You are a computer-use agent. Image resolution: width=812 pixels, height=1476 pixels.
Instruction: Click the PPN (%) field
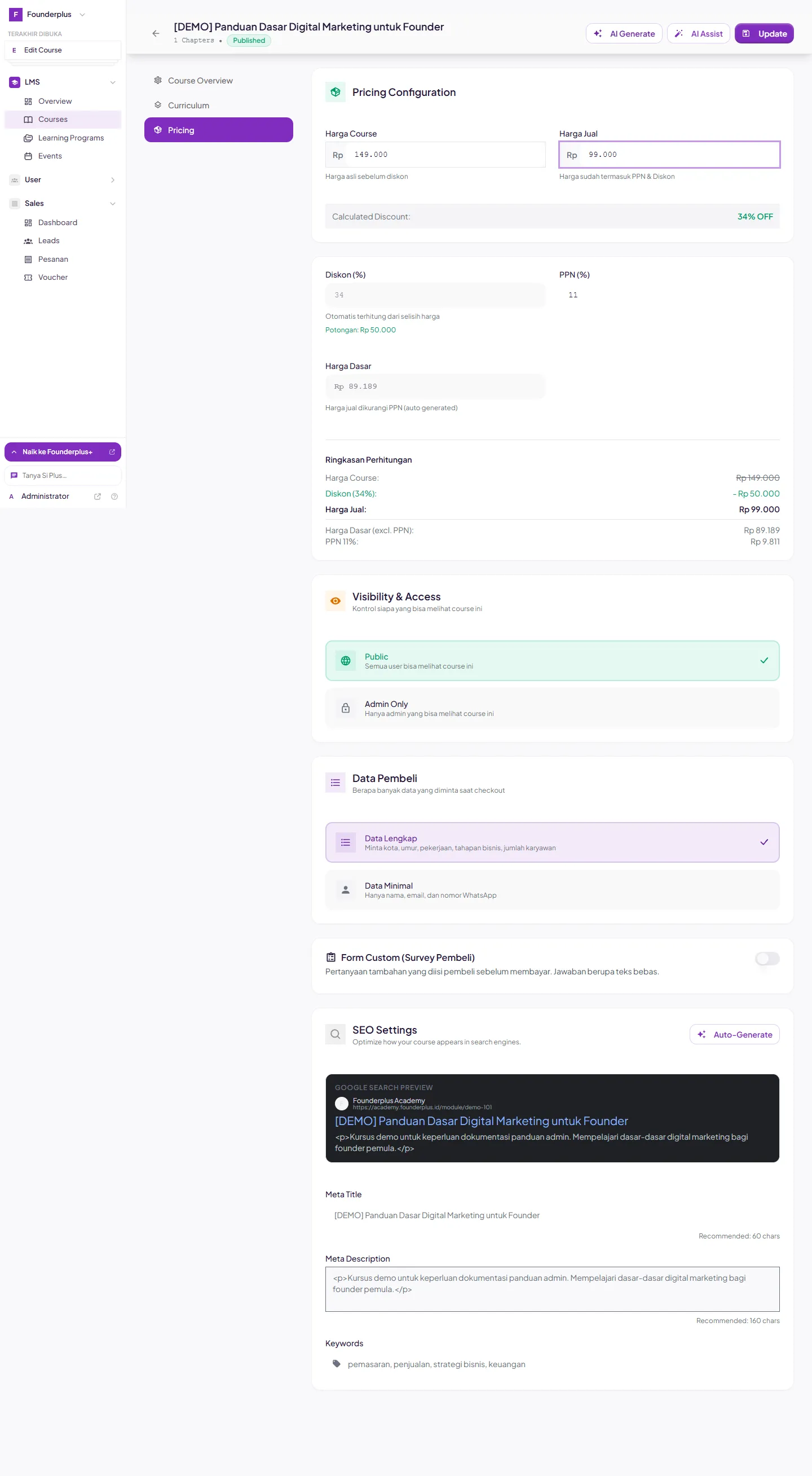(x=669, y=295)
